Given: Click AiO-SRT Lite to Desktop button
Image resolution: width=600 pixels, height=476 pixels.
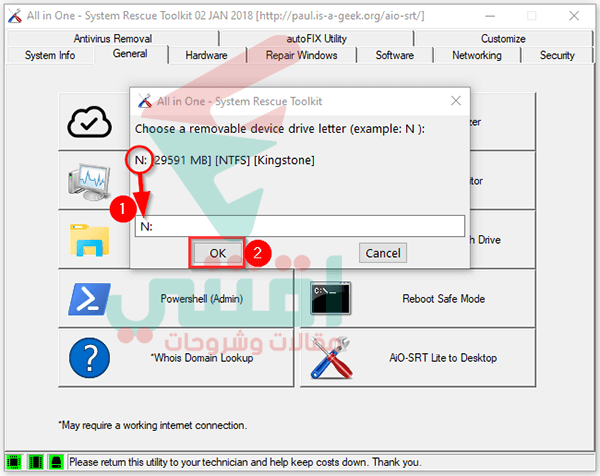Looking at the screenshot, I should 418,358.
